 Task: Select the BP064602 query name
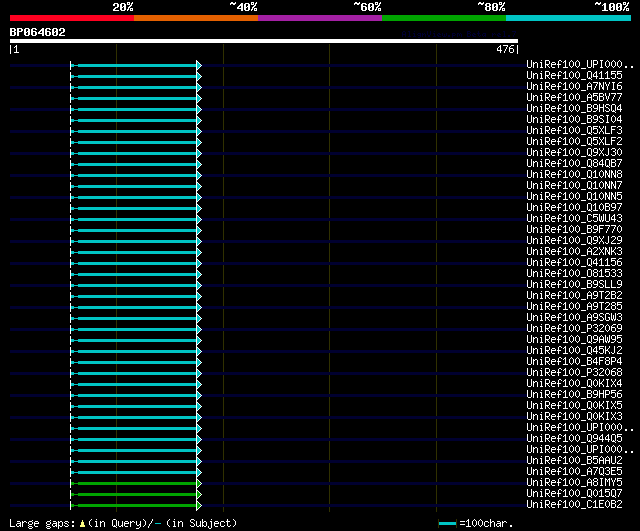click(38, 32)
